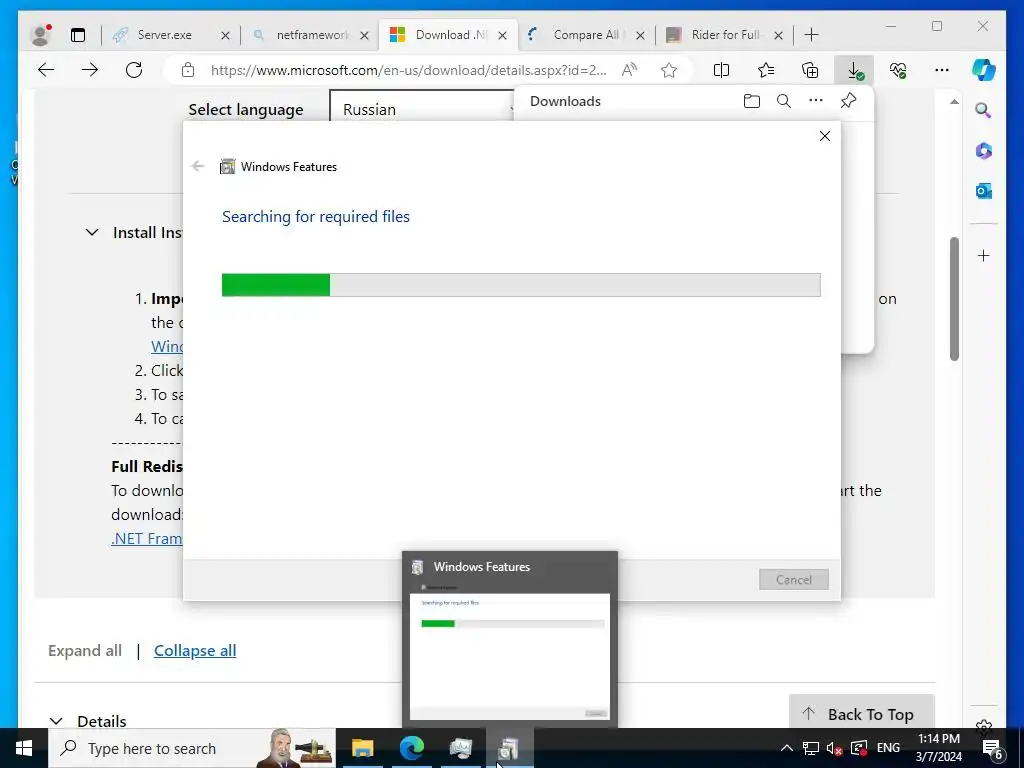Open Downloads more options menu

[x=816, y=101]
